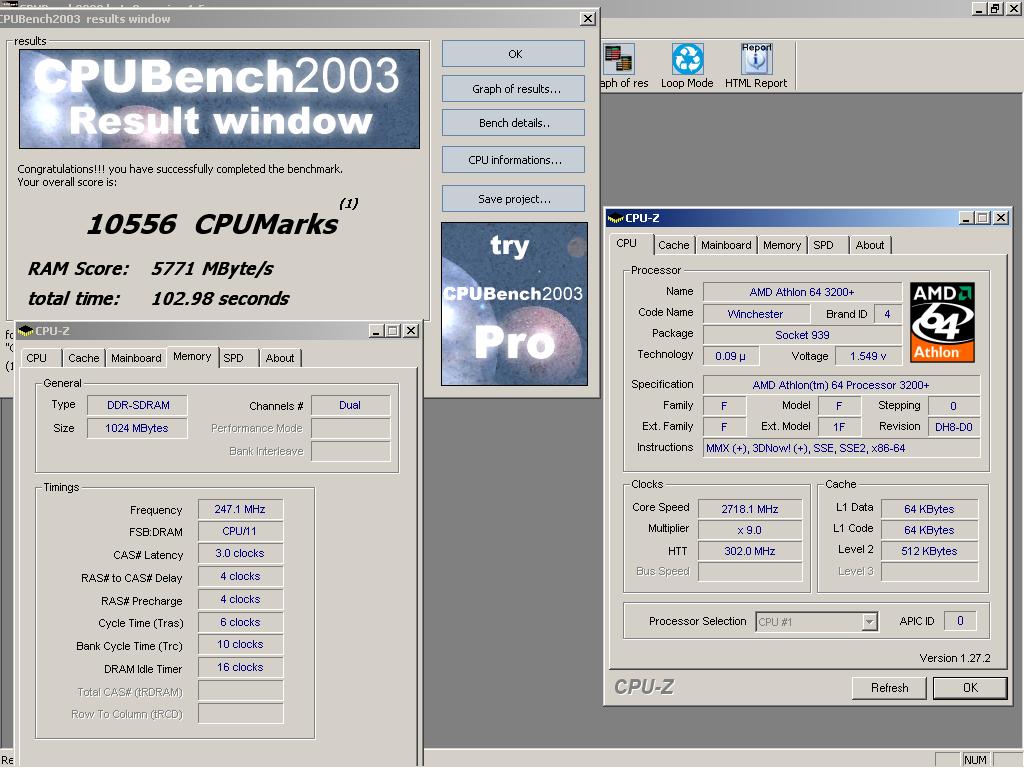Image resolution: width=1024 pixels, height=768 pixels.
Task: Click the Technology value '0.09 µ'
Action: pyautogui.click(x=730, y=356)
